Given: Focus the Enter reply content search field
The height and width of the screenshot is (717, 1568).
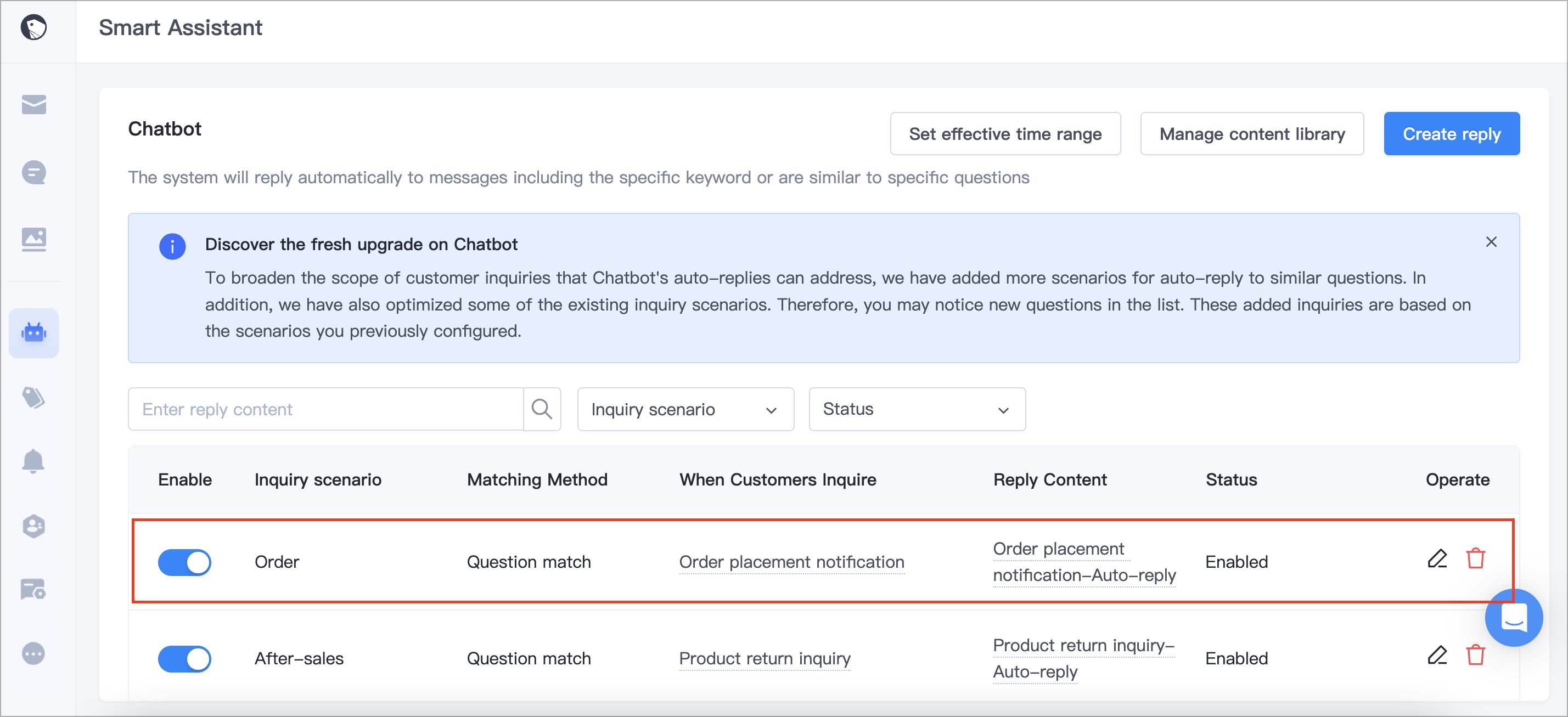Looking at the screenshot, I should pos(325,409).
